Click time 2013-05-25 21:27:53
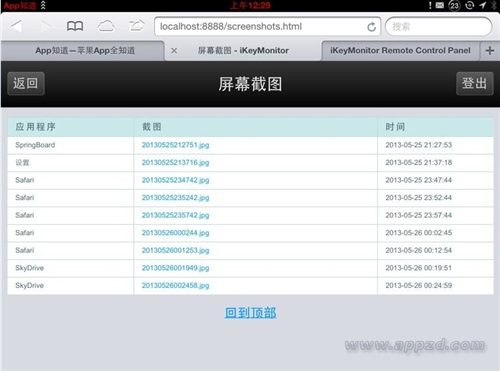 tap(419, 145)
